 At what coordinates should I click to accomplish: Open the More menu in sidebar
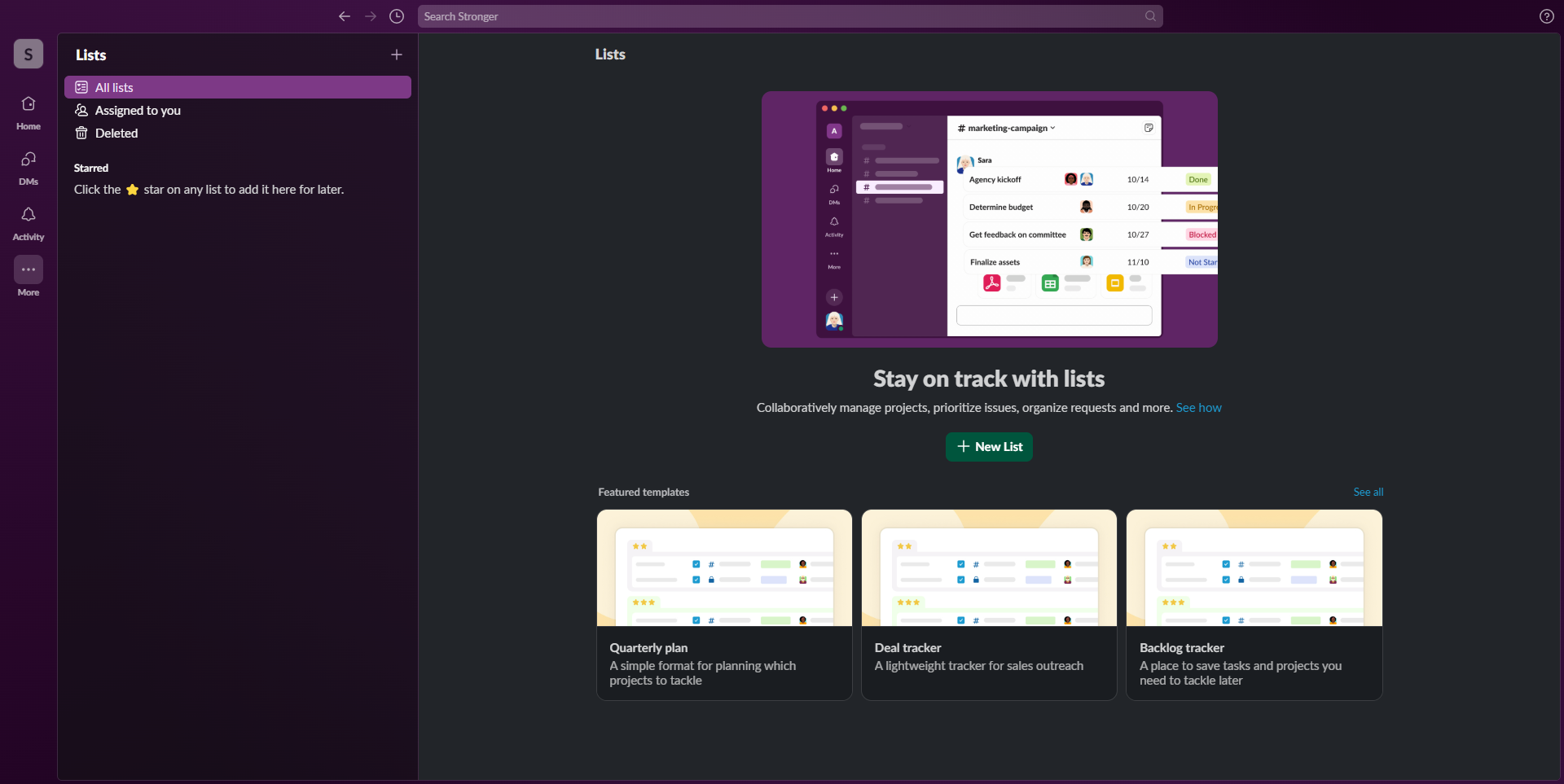pos(29,277)
